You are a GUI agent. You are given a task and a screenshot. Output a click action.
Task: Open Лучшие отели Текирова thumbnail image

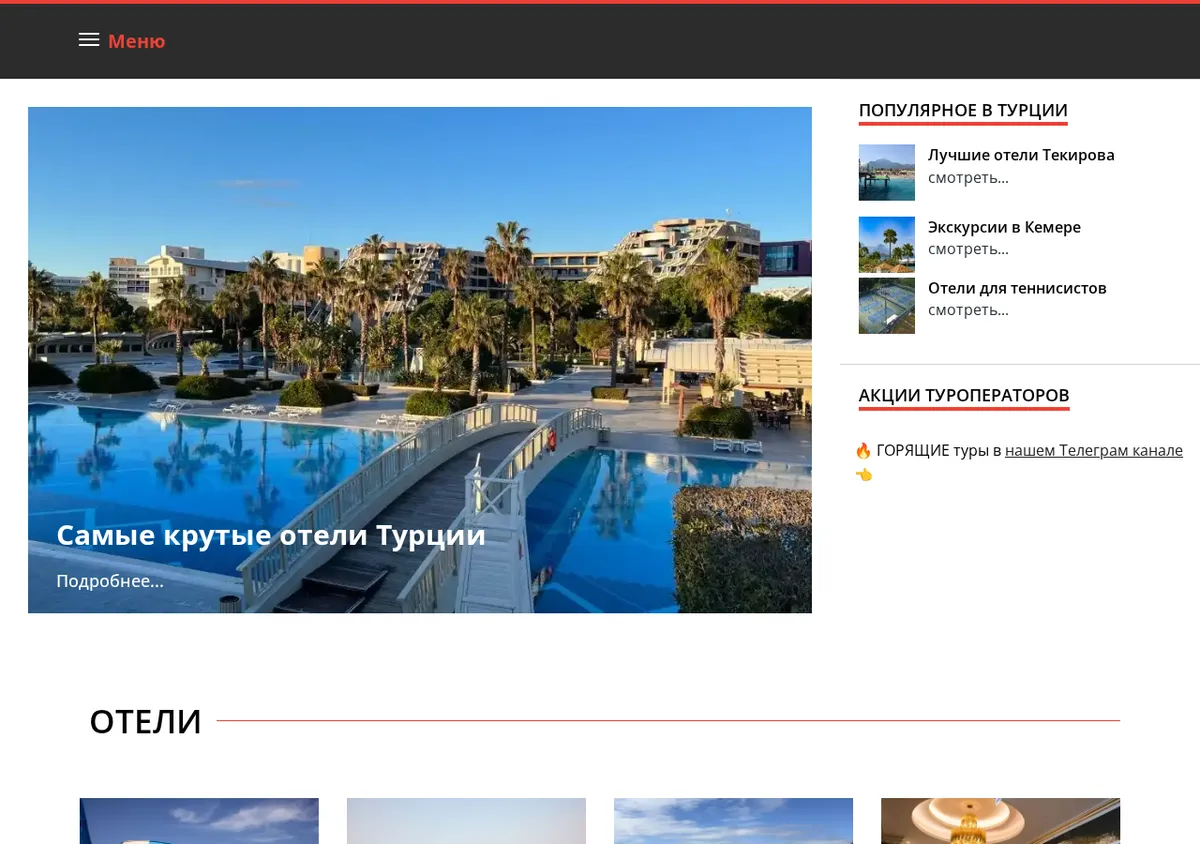(887, 173)
